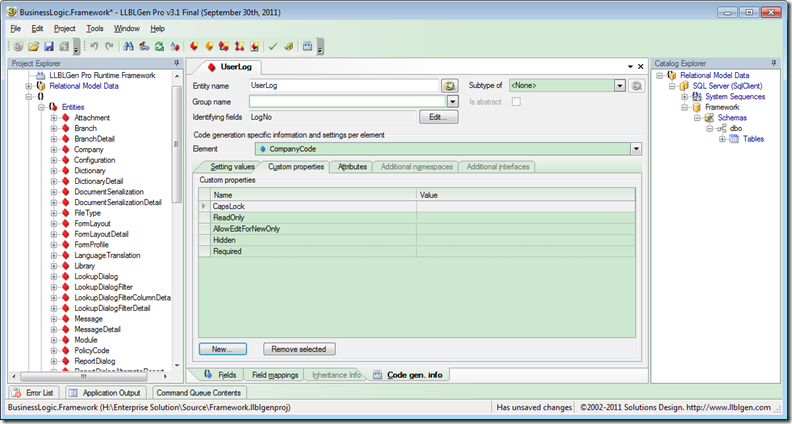Save the project with the floppy disk icon
Viewport: 792px width, 424px height.
click(48, 46)
